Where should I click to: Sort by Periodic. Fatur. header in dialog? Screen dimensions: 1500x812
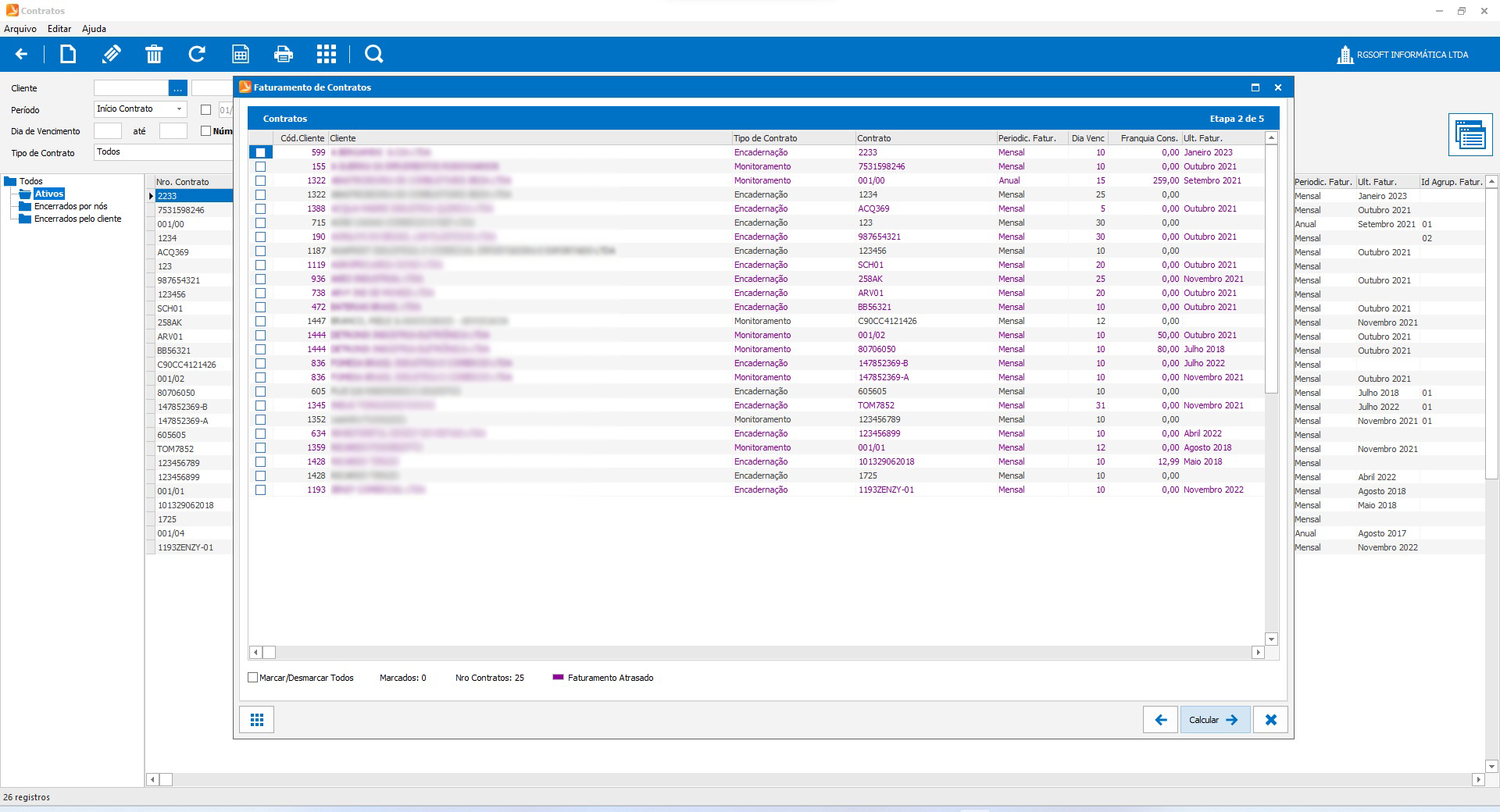click(x=1031, y=138)
